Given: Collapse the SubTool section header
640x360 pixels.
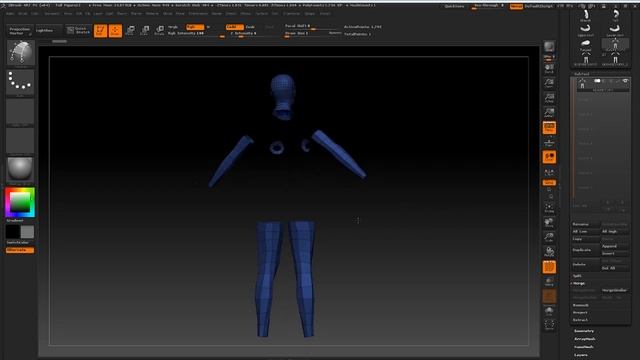Looking at the screenshot, I should pos(581,74).
